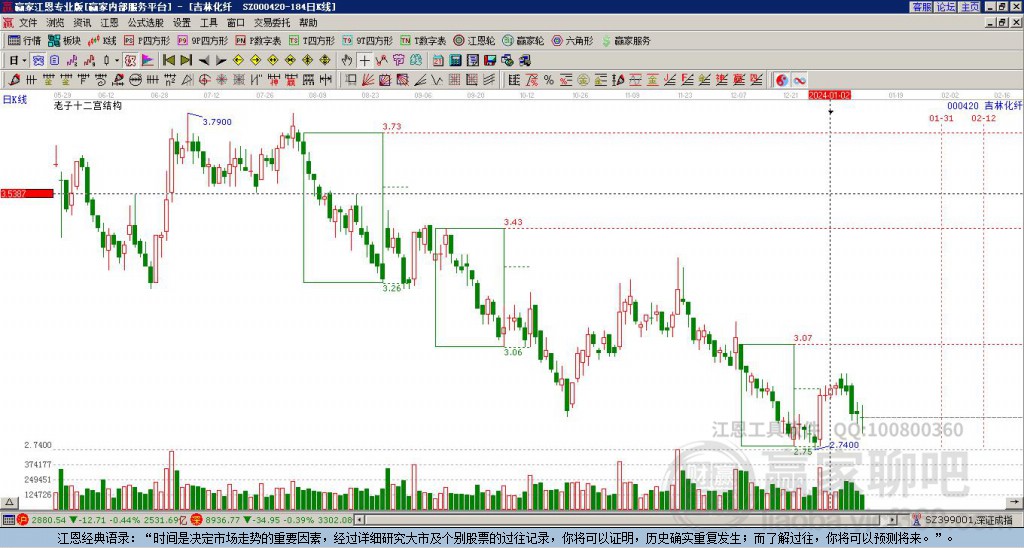
Task: Open the candlestick style dropdown arrow
Action: pyautogui.click(x=117, y=60)
